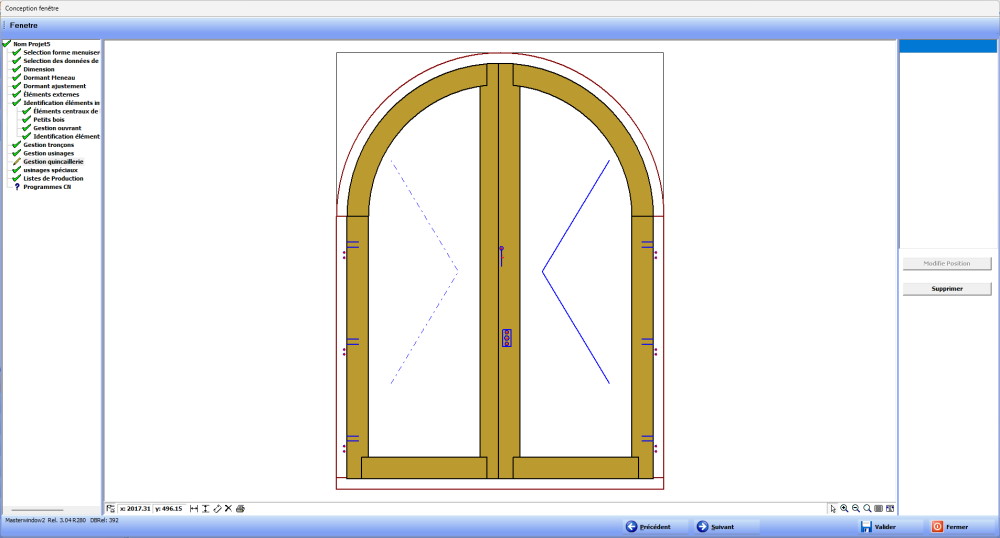Screen dimensions: 1000x538
Task: Open the Gestion usinages step
Action: click(48, 153)
